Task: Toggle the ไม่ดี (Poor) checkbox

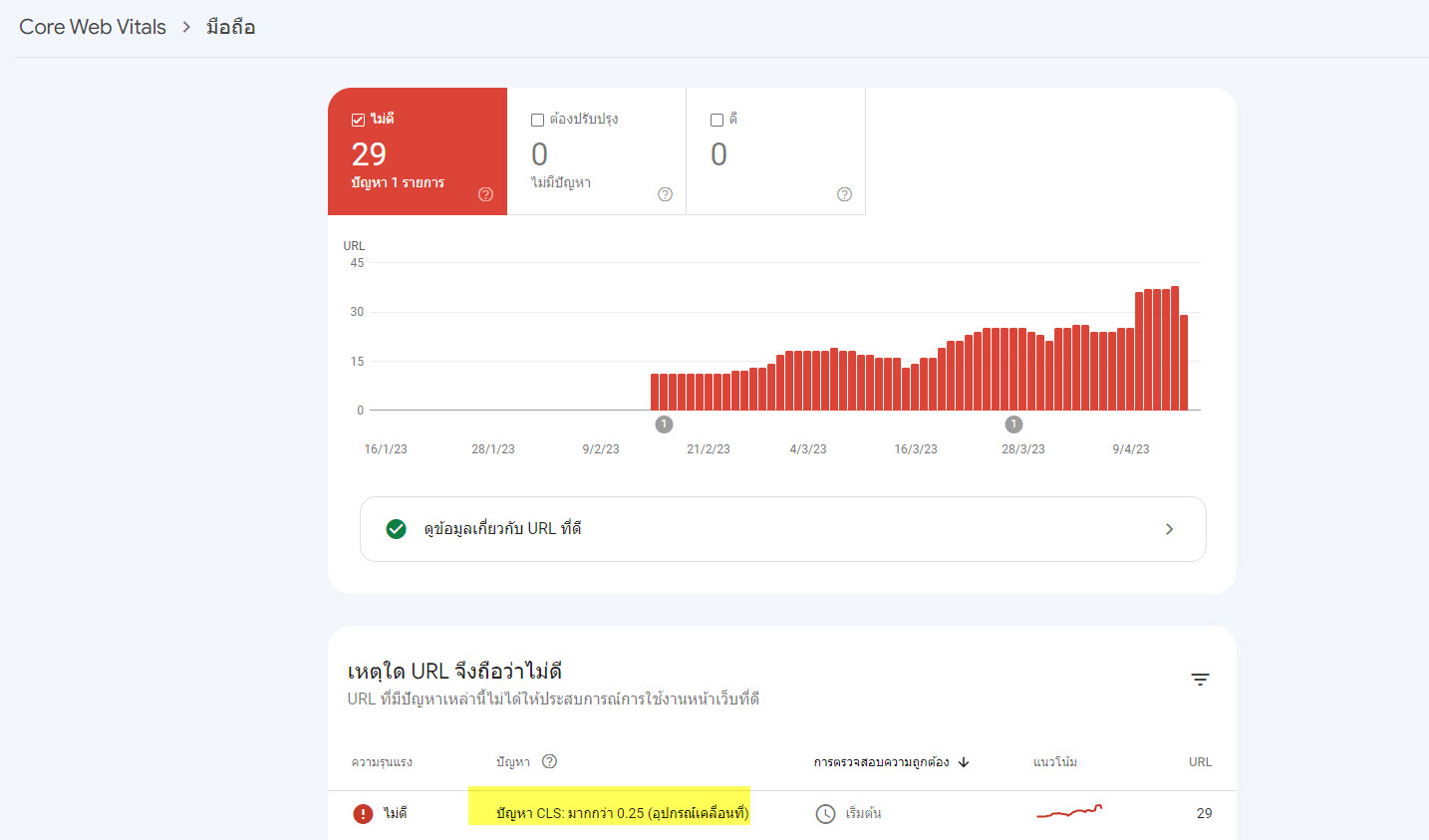Action: 358,120
